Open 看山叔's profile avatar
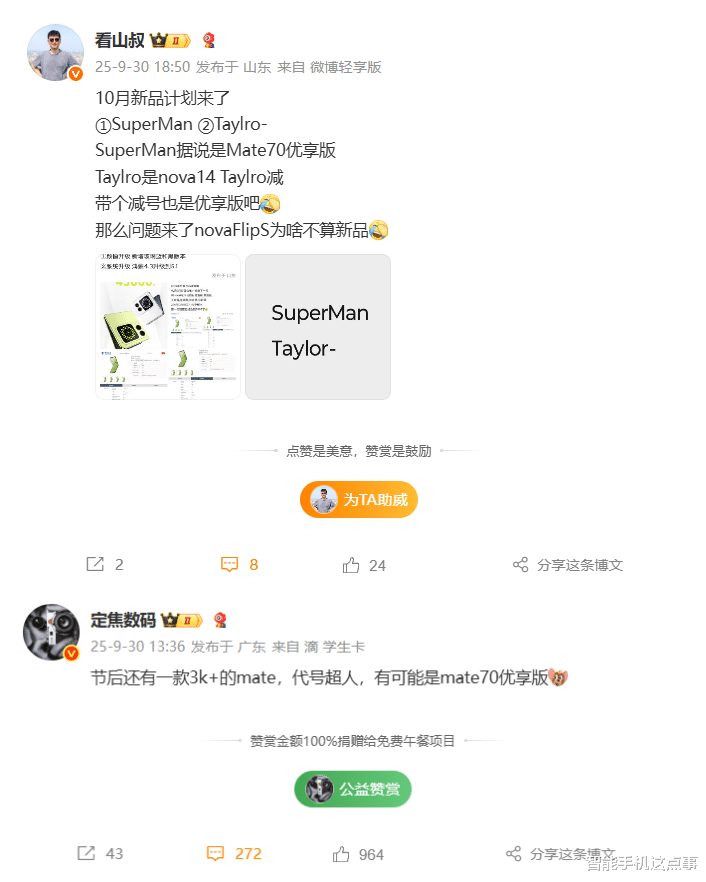 (55, 52)
